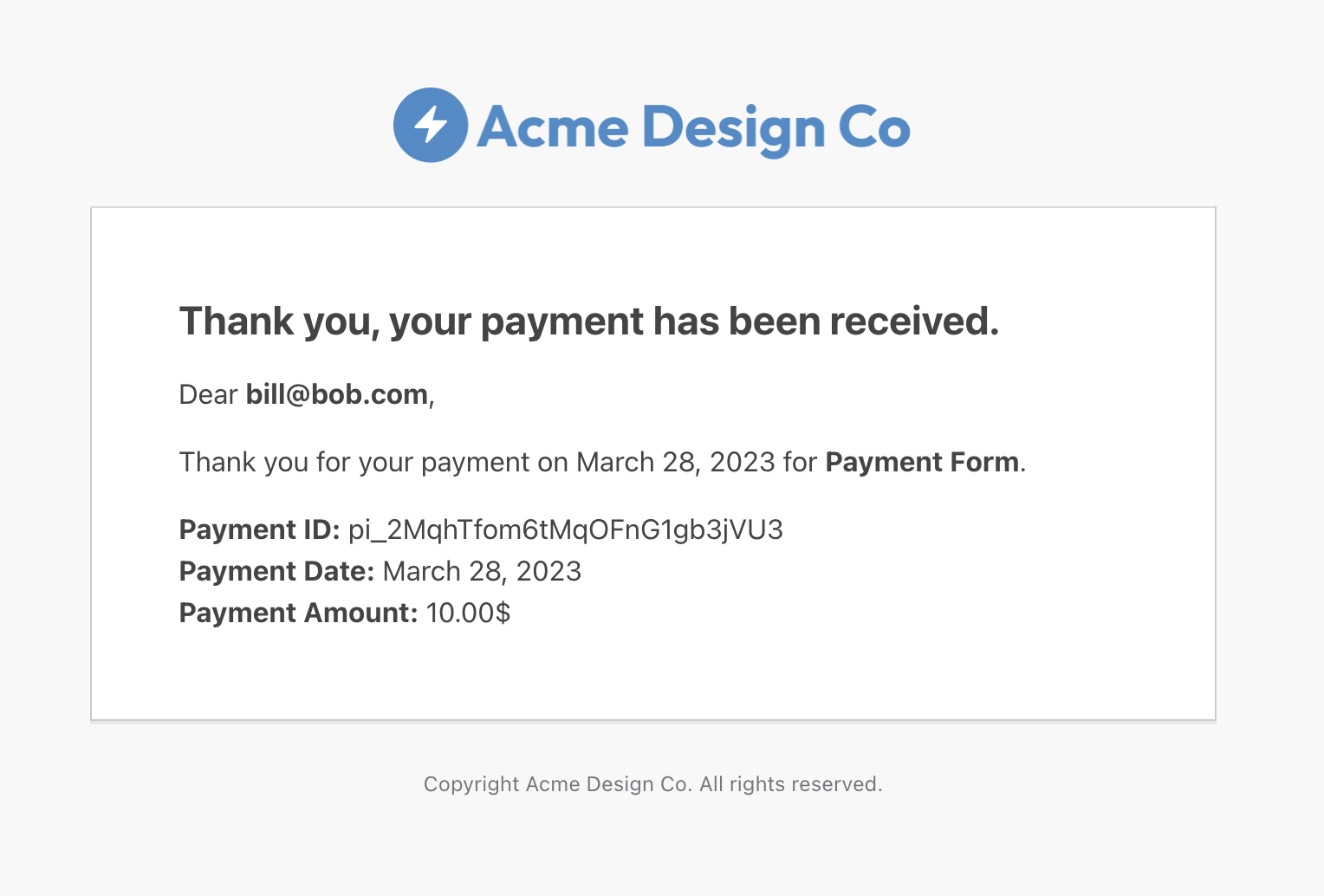Click the Payment Date label
Image resolution: width=1324 pixels, height=896 pixels.
pos(276,571)
